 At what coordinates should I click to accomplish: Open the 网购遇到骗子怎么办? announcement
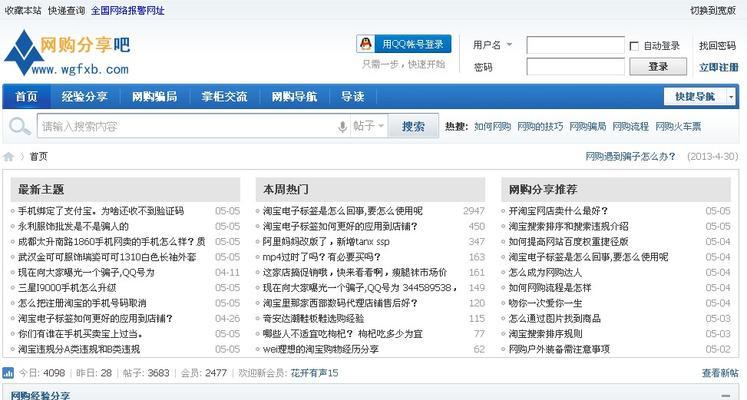[x=630, y=156]
